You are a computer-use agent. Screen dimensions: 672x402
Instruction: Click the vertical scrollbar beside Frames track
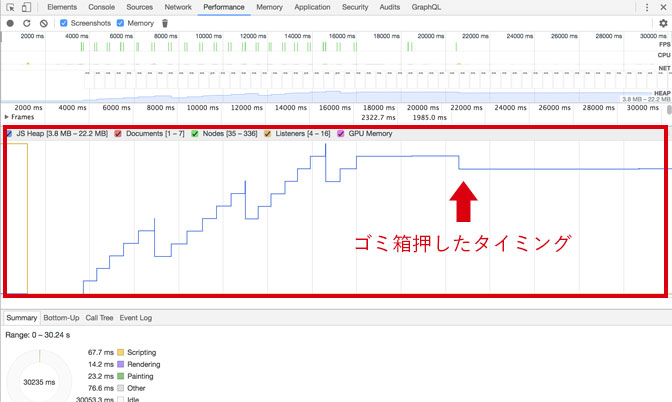(669, 110)
